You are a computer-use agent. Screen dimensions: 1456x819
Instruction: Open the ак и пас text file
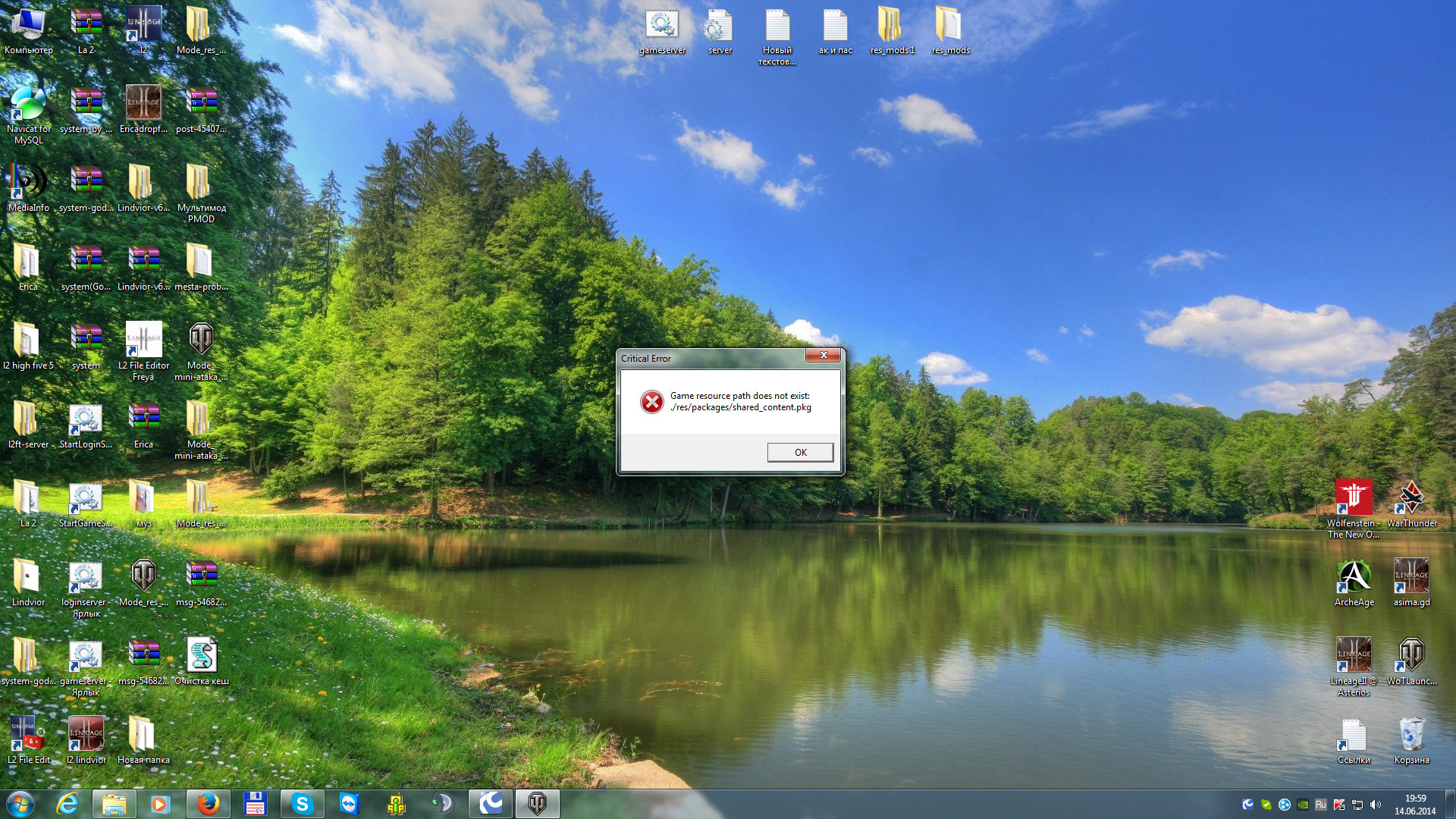point(835,32)
